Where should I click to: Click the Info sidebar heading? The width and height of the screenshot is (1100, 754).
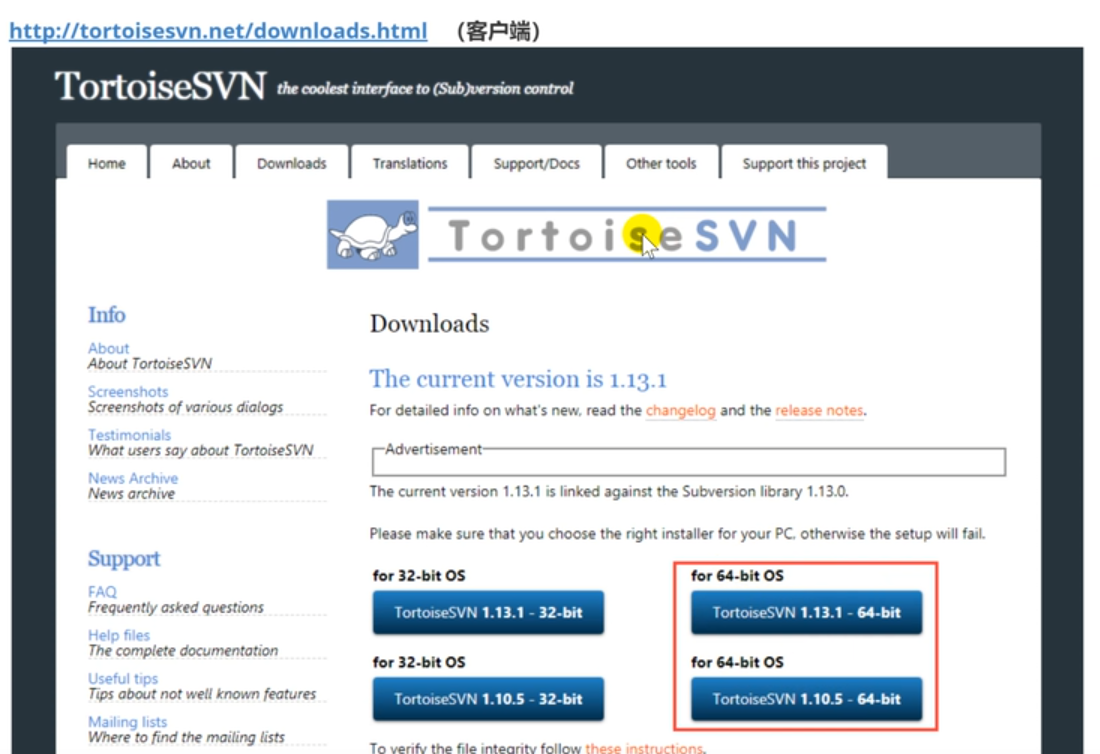[x=107, y=315]
